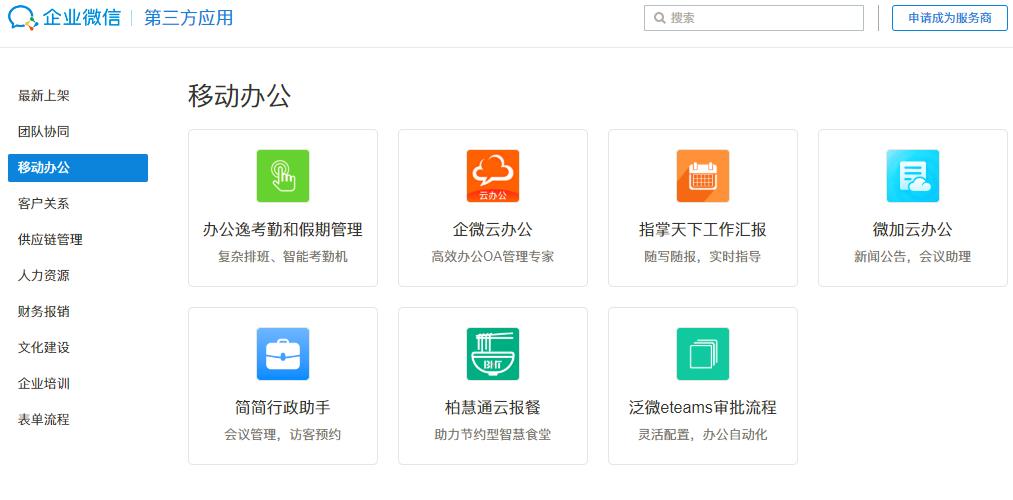Open the 指掌天下工作汇报 title
This screenshot has width=1013, height=500.
point(703,229)
